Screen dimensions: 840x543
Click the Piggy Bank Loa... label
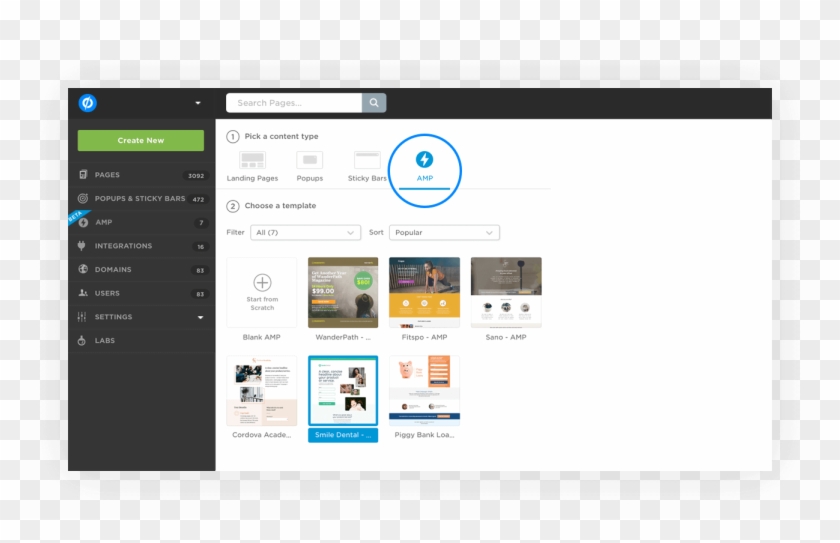coord(424,435)
